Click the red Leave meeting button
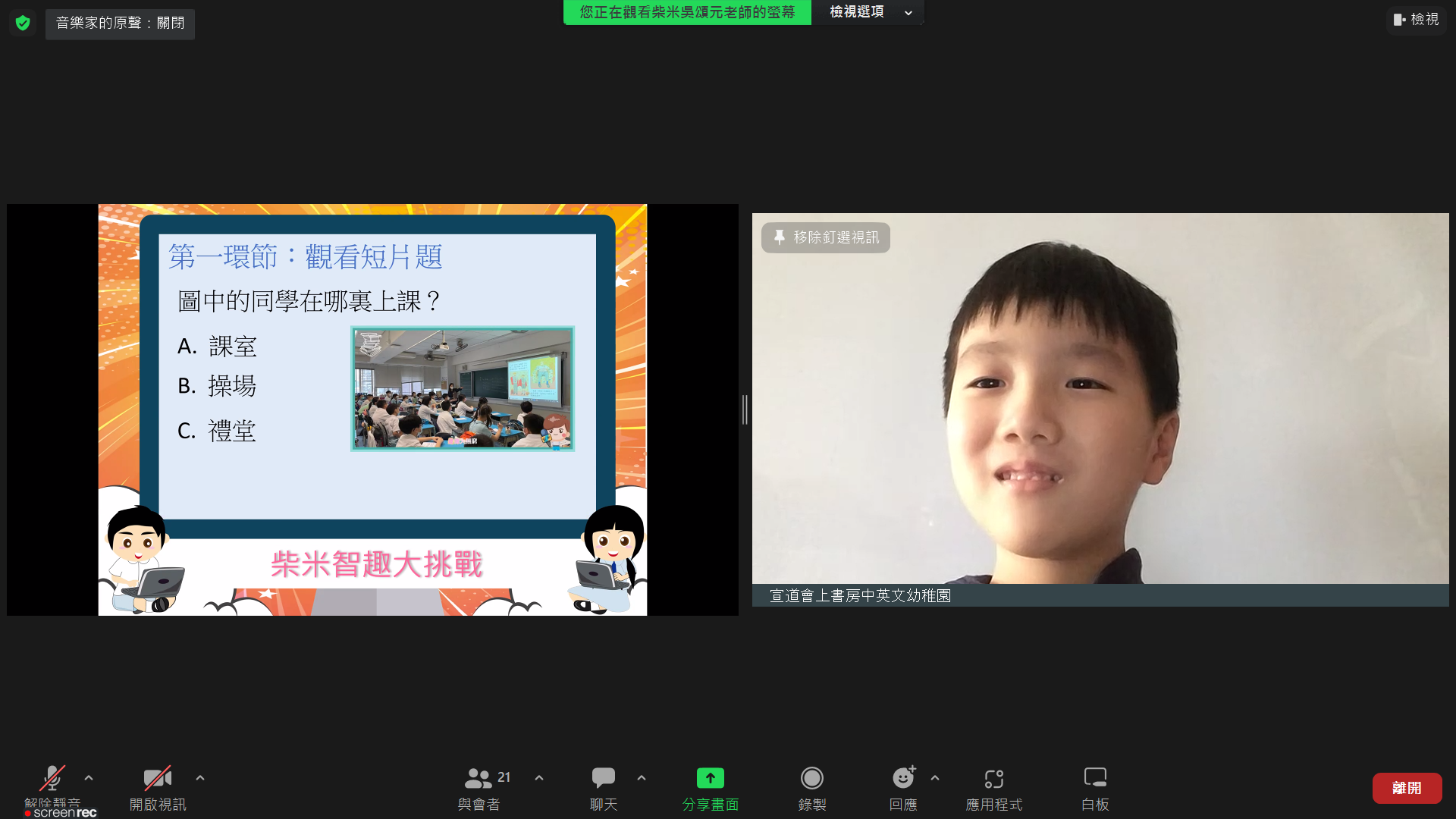 (1406, 788)
